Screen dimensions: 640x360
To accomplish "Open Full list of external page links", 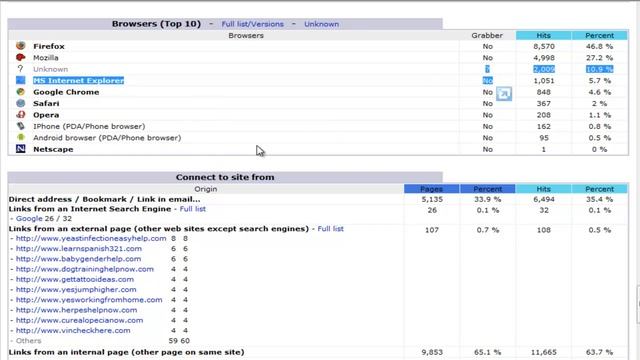I will pos(330,229).
